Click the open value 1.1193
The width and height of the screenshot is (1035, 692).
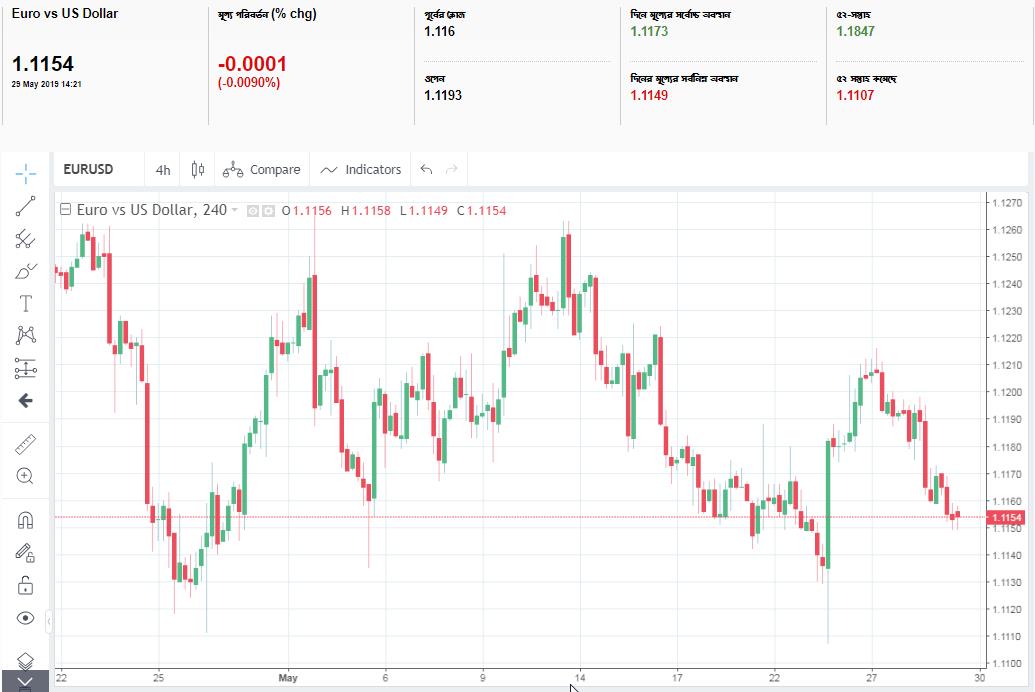443,95
